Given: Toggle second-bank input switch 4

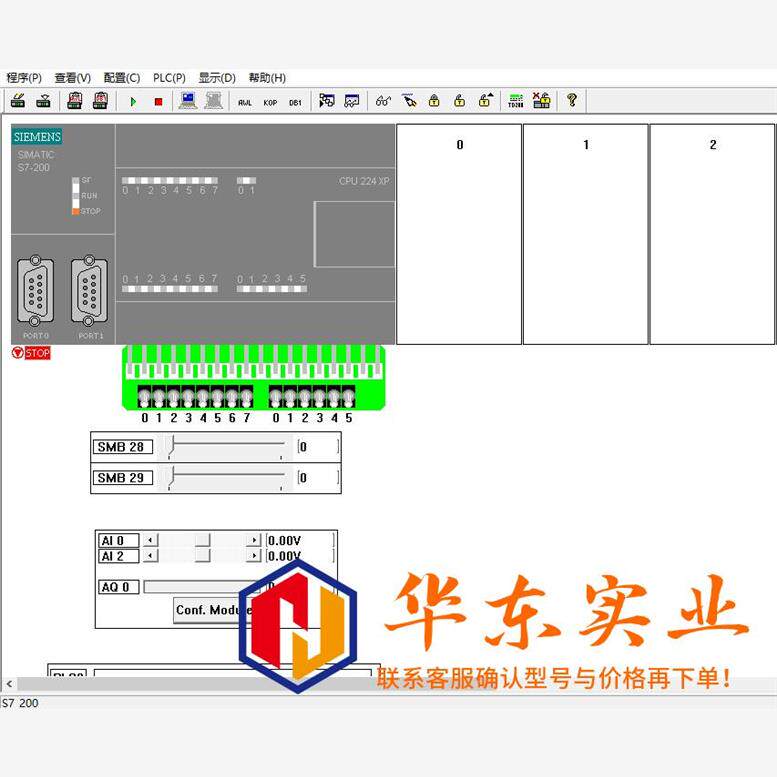Looking at the screenshot, I should 334,397.
